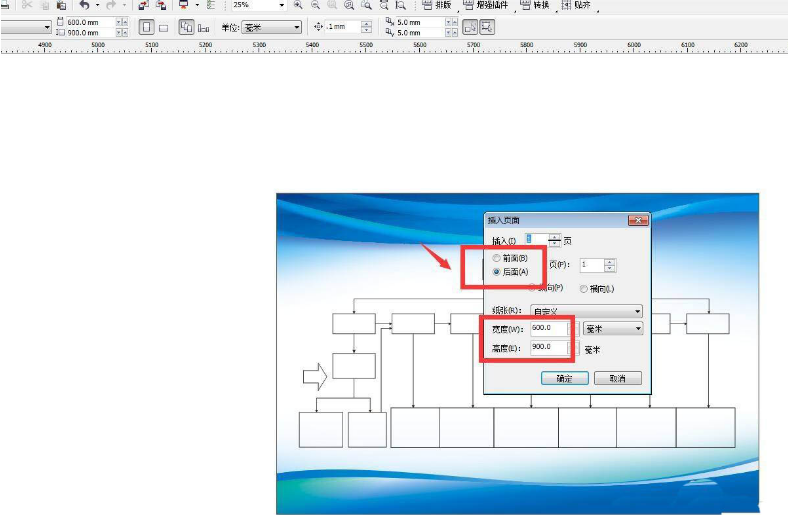Select the 后面(A) radio button
Image resolution: width=788 pixels, height=515 pixels.
(x=497, y=272)
